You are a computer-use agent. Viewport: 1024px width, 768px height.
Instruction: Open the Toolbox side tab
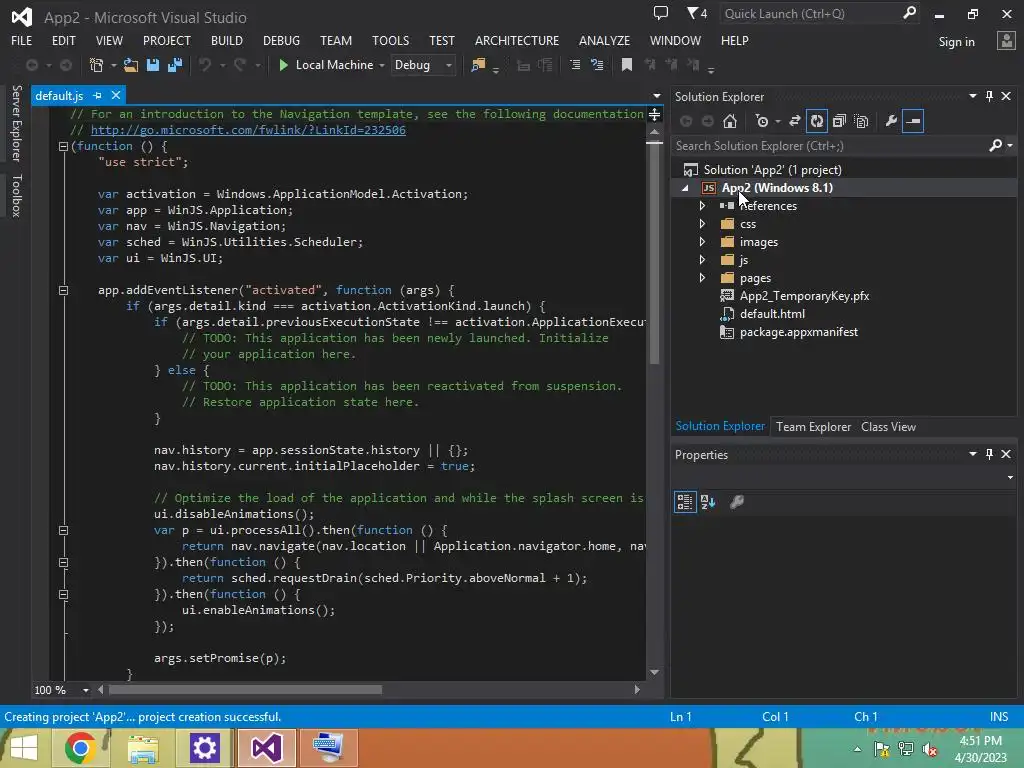click(16, 196)
